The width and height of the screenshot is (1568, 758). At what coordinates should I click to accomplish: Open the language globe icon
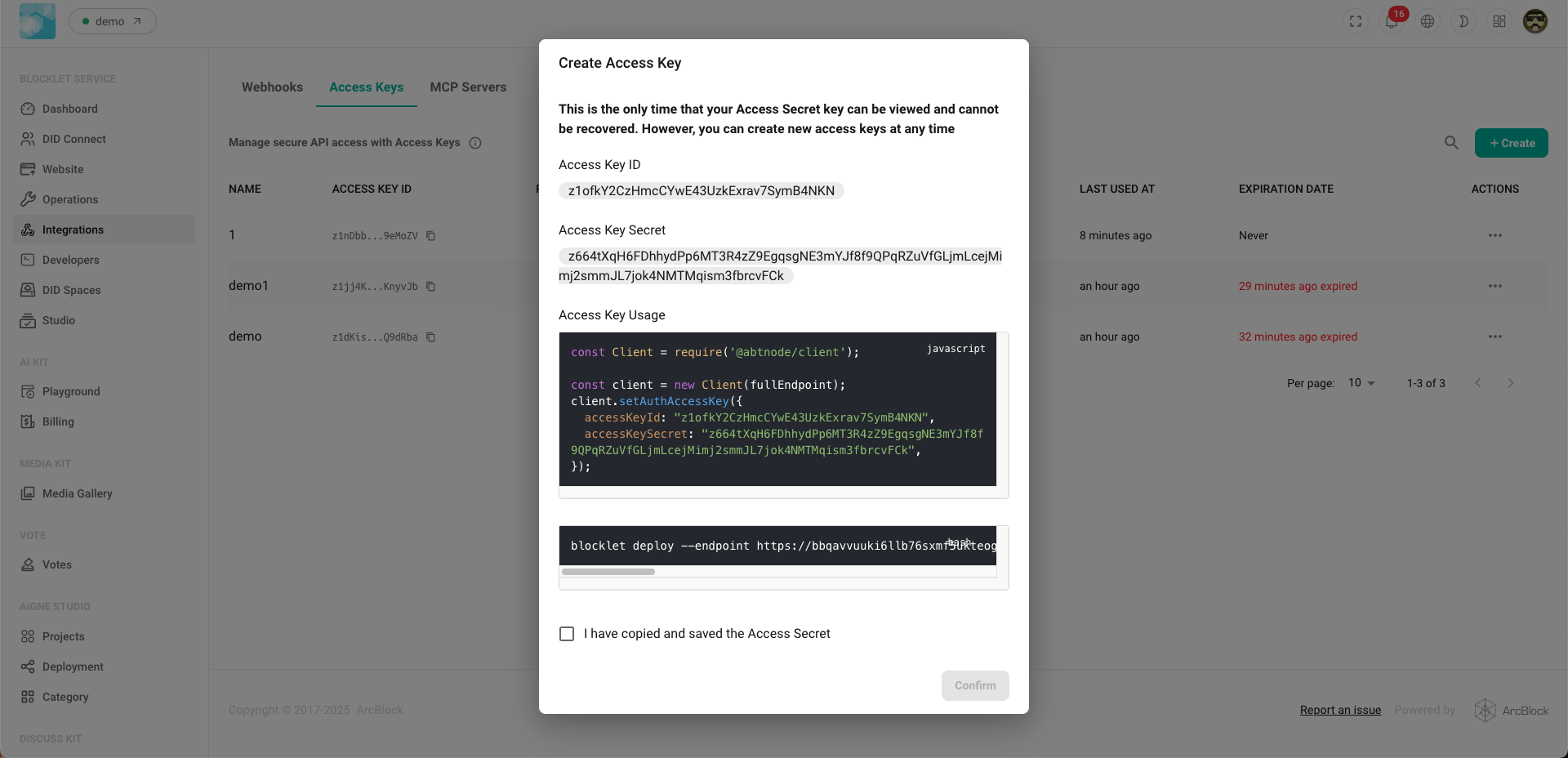[1428, 22]
